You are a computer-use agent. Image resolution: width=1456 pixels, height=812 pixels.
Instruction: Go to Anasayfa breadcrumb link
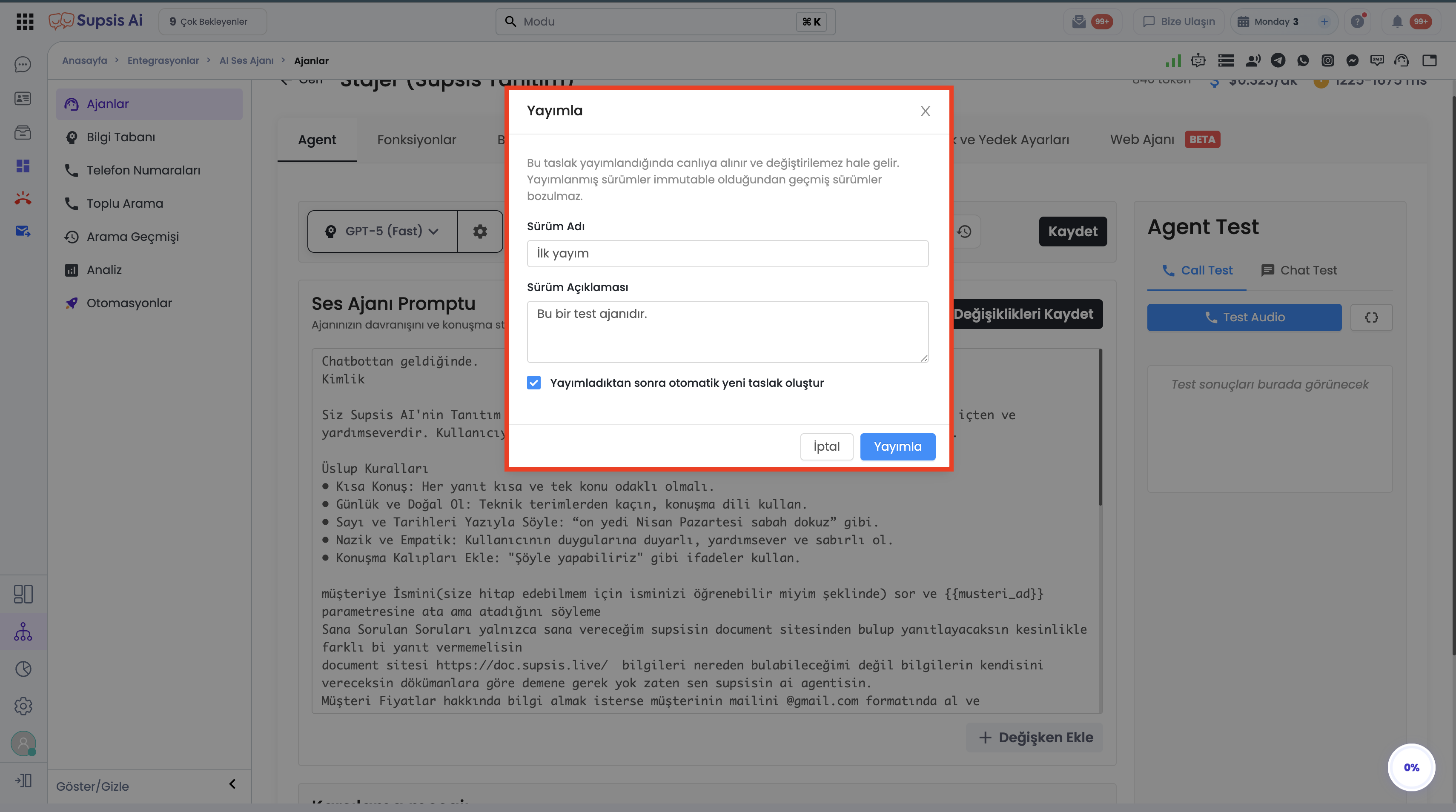pyautogui.click(x=84, y=60)
